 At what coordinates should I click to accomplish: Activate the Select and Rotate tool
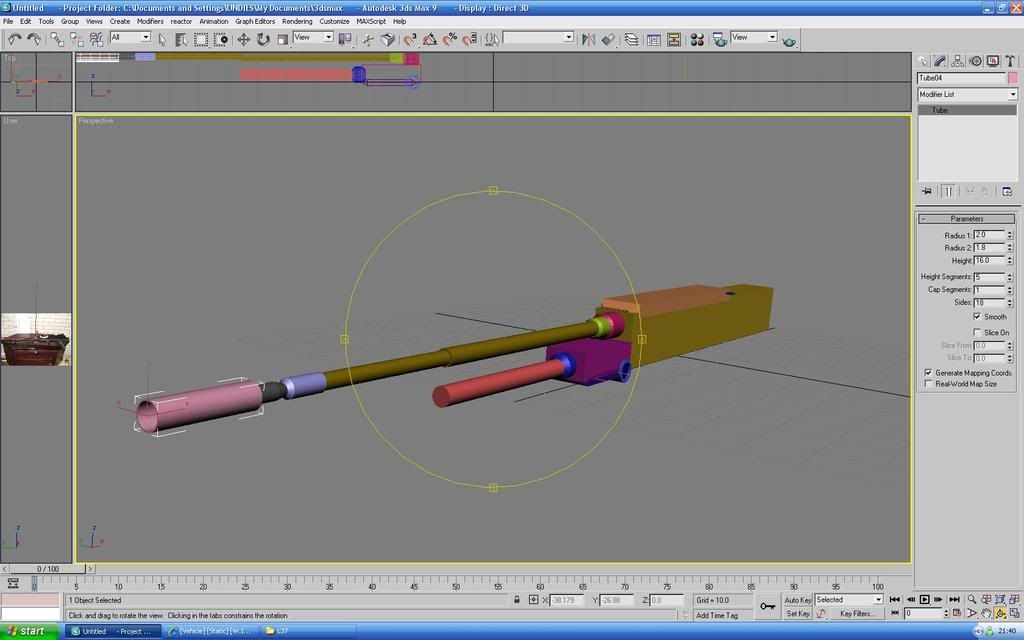tap(263, 39)
